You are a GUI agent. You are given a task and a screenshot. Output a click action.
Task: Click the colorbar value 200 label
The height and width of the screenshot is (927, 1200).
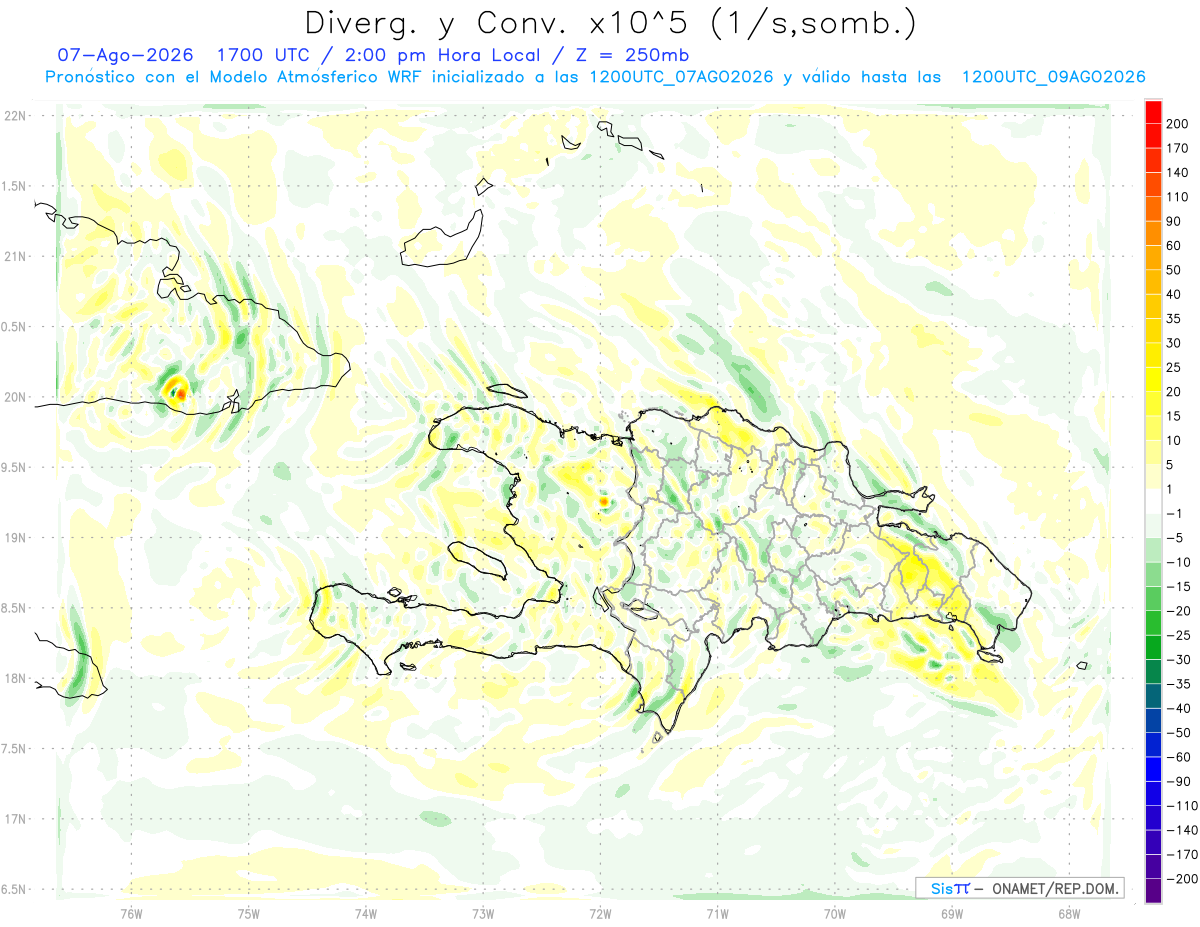tap(1179, 124)
